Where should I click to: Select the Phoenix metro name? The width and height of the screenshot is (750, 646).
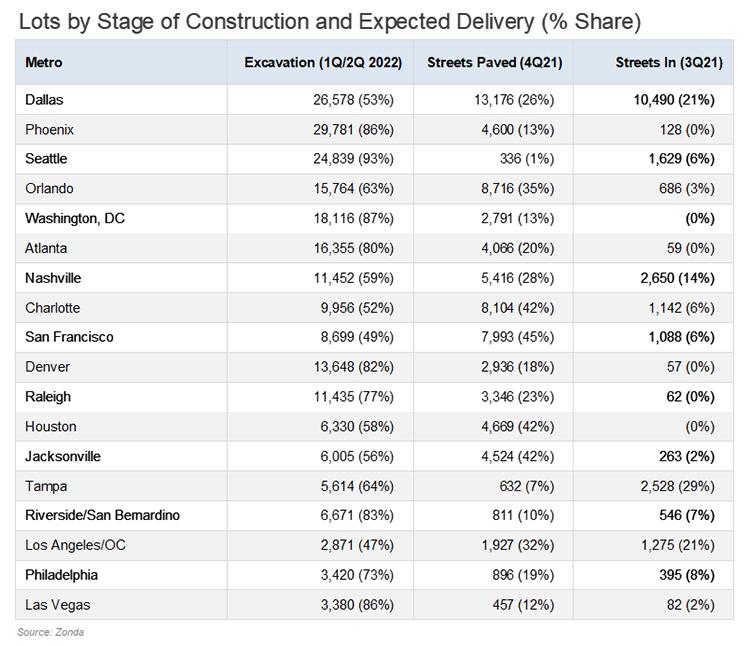[50, 130]
